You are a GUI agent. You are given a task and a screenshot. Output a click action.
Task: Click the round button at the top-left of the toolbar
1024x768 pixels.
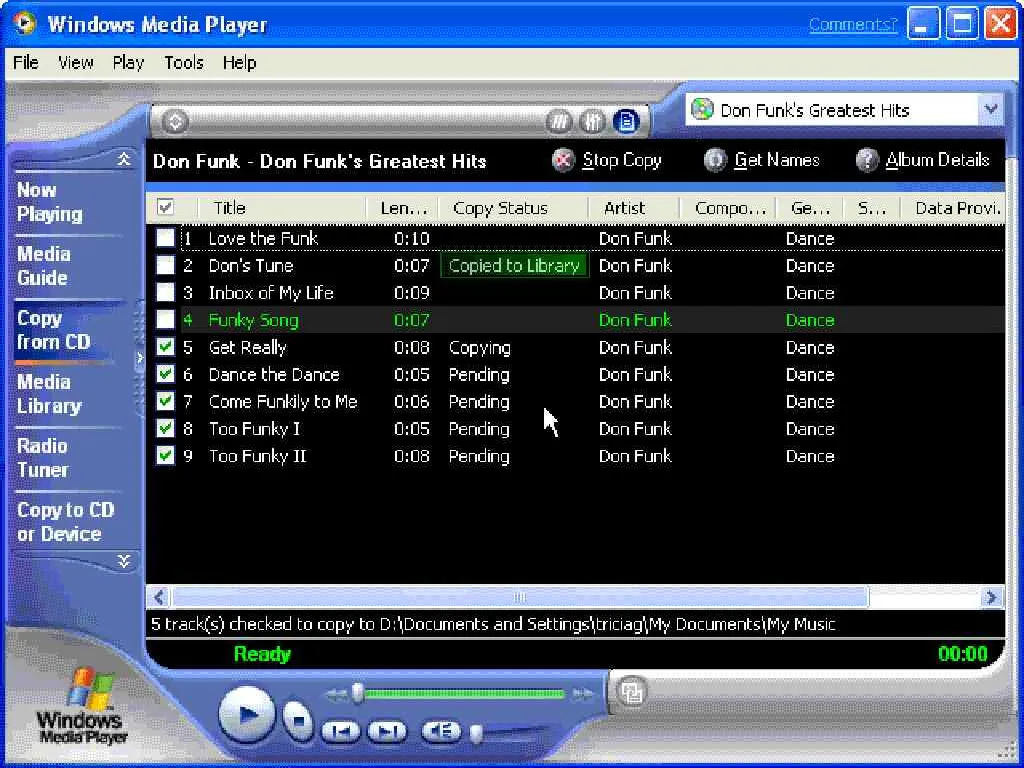click(174, 121)
